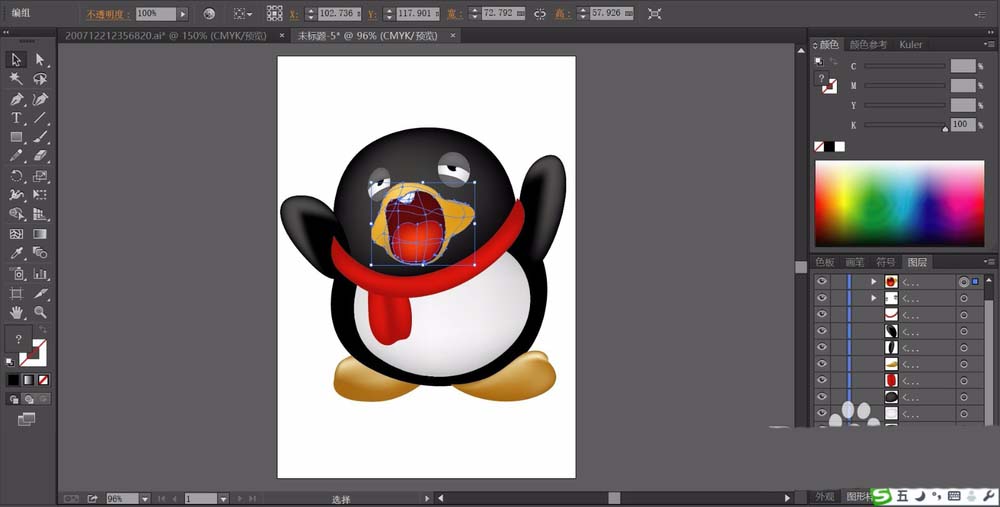Click the Change Screen Mode icon
This screenshot has width=1000, height=507.
click(x=26, y=419)
